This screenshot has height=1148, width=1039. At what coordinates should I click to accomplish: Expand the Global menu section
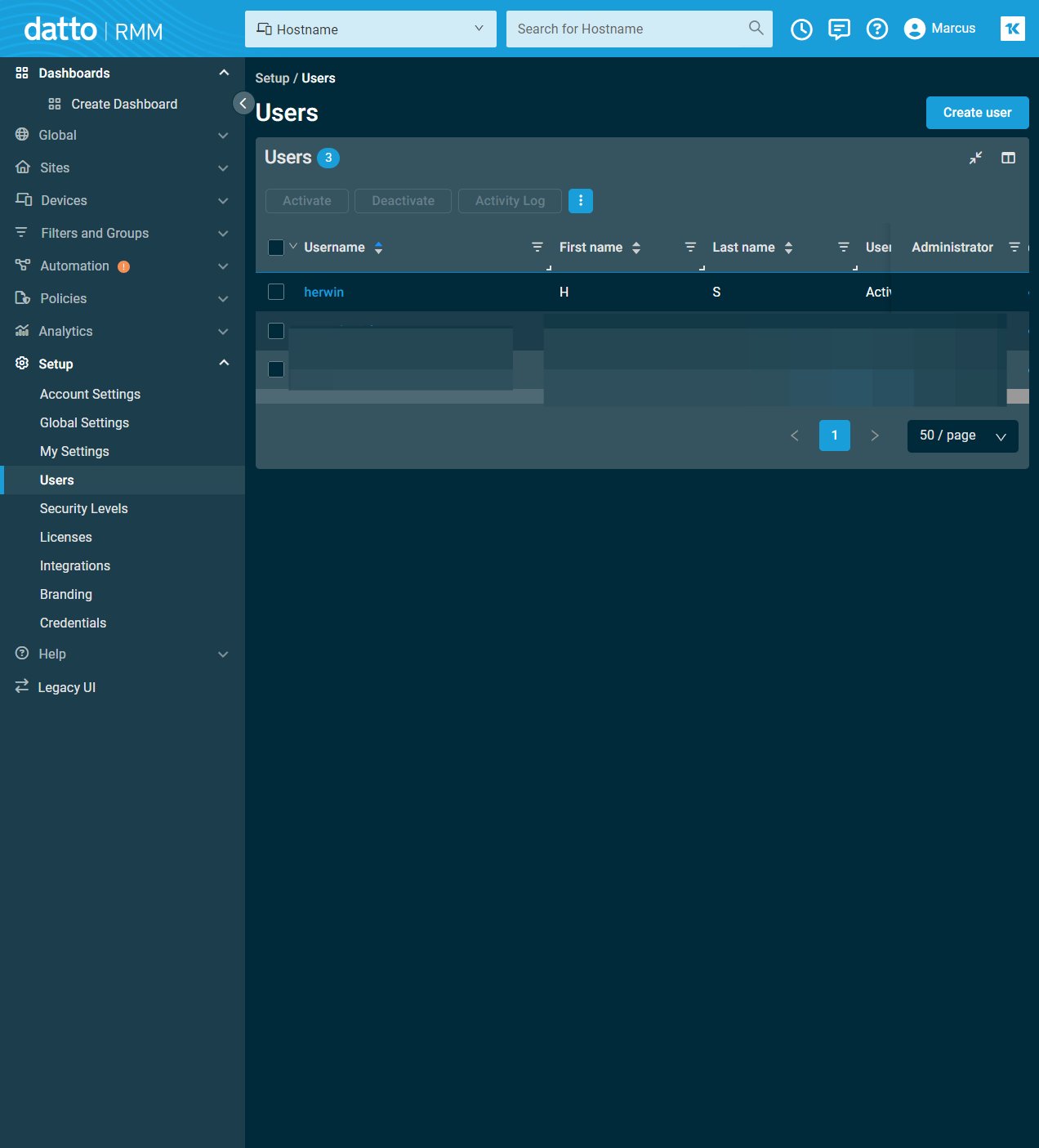point(223,136)
